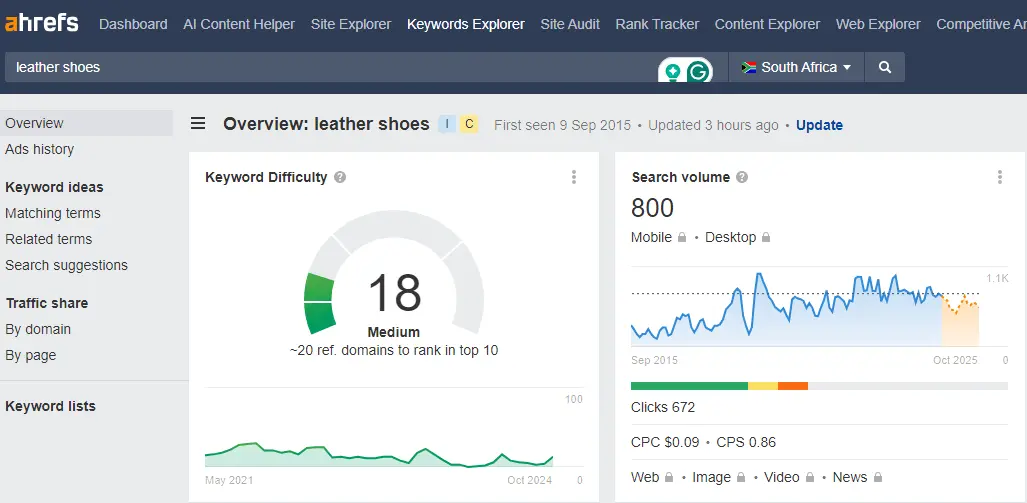Open Site Audit tool
Screen dimensions: 1027x503
point(570,24)
